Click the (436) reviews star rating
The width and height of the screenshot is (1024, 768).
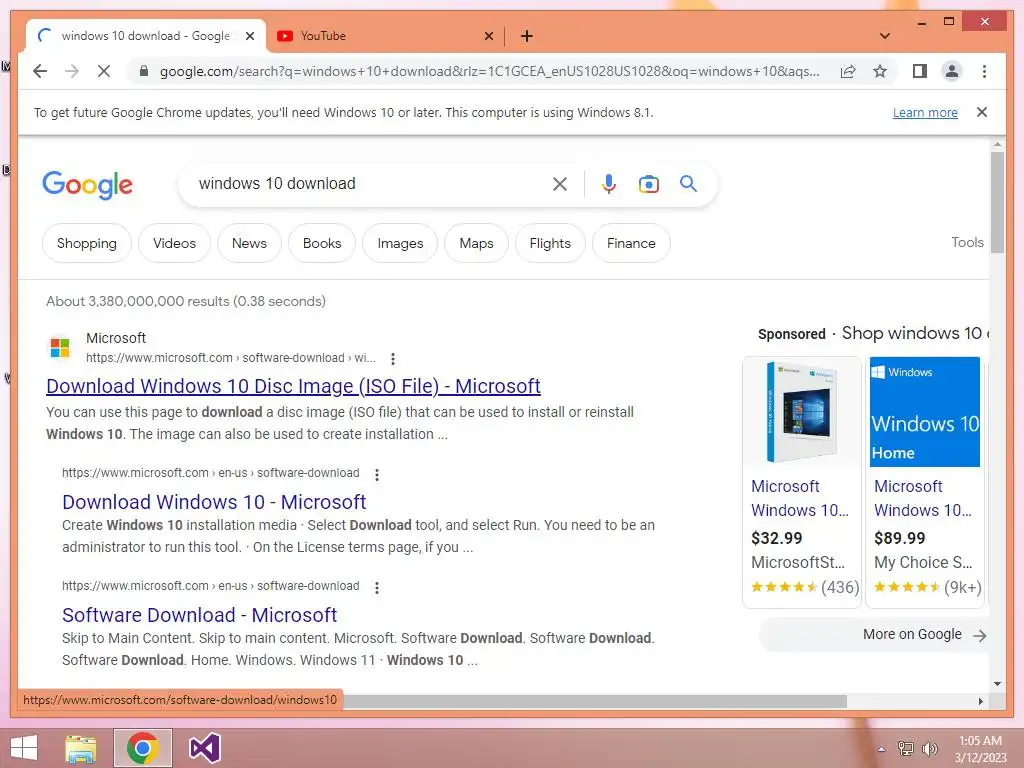[x=805, y=587]
